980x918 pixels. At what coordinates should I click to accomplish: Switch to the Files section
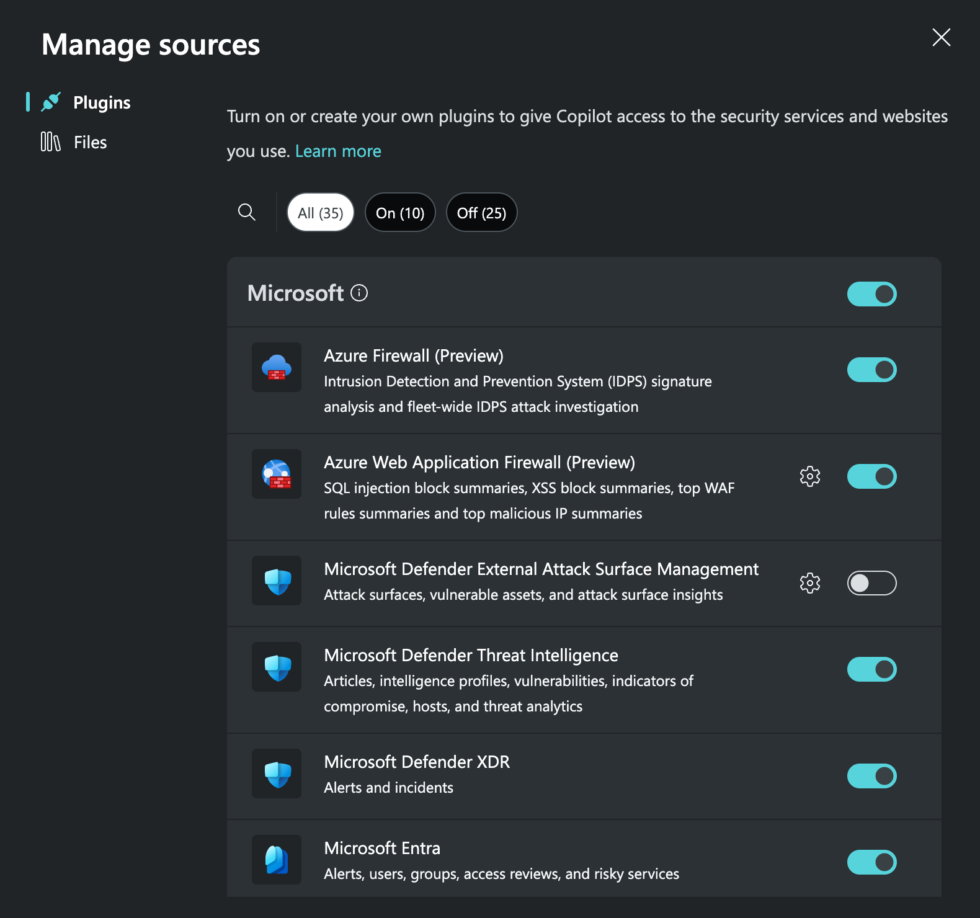click(x=90, y=141)
